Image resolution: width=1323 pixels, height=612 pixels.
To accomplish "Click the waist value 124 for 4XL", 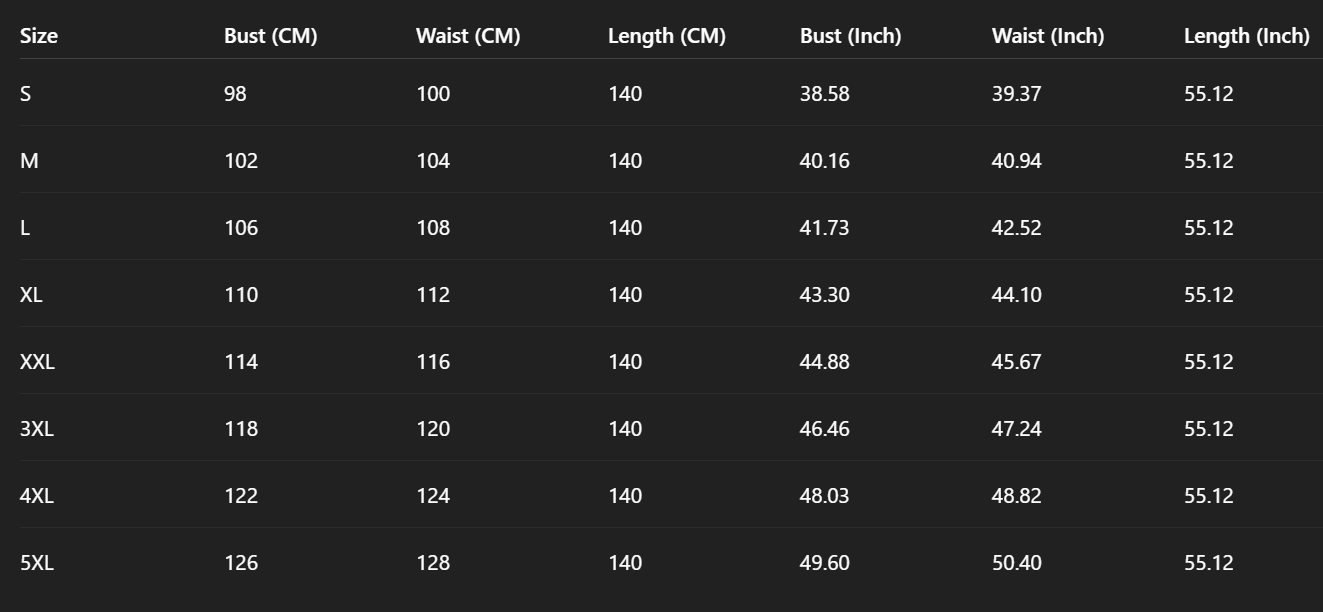I will 433,496.
